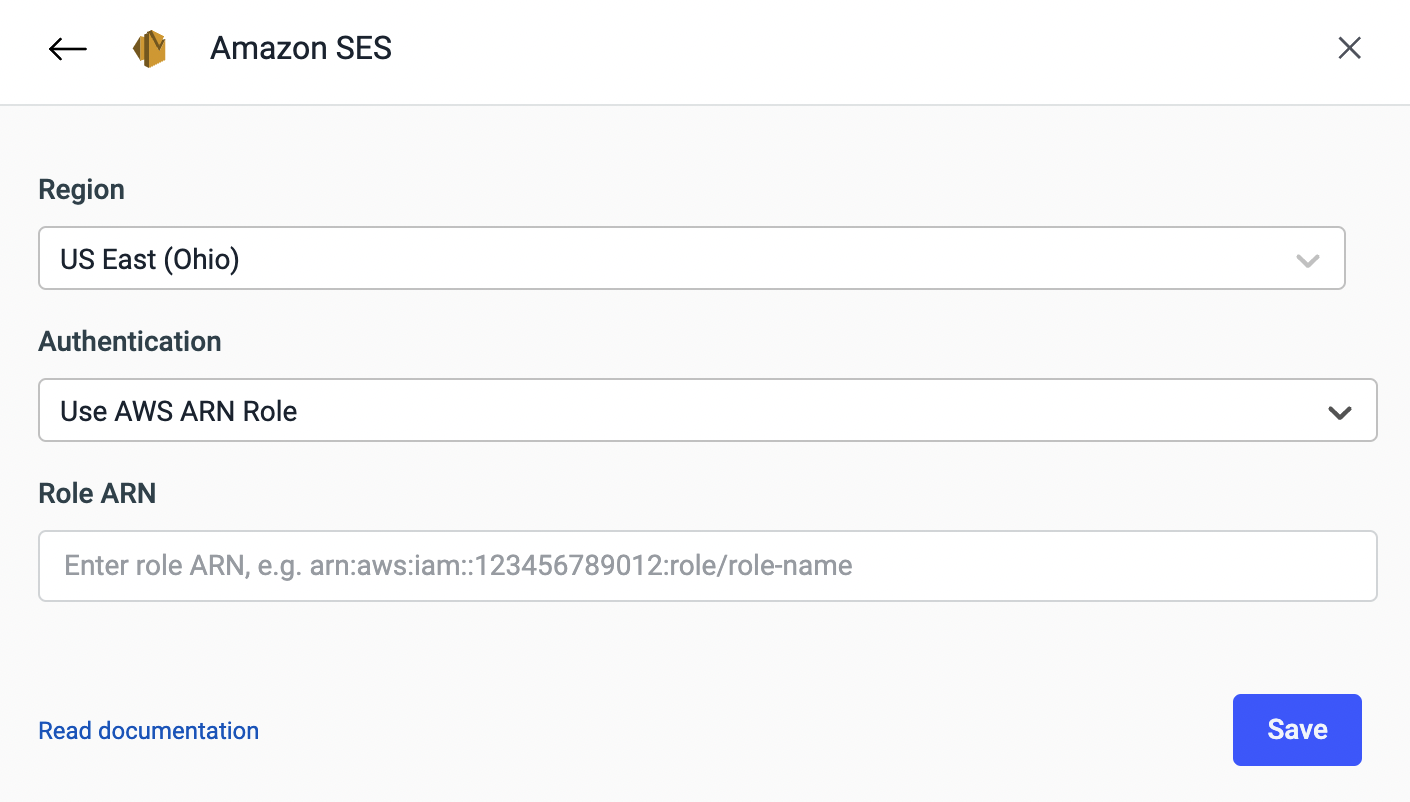This screenshot has width=1410, height=802.
Task: Open the Region dropdown
Action: [690, 259]
